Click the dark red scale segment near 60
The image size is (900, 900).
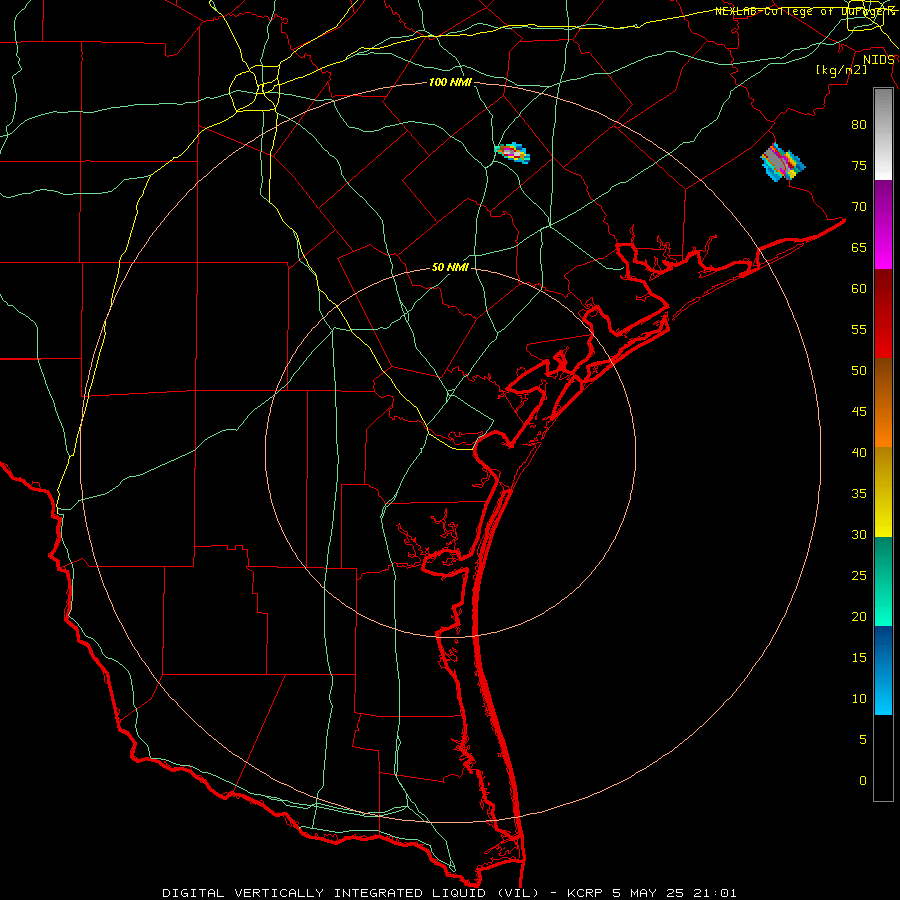click(883, 292)
